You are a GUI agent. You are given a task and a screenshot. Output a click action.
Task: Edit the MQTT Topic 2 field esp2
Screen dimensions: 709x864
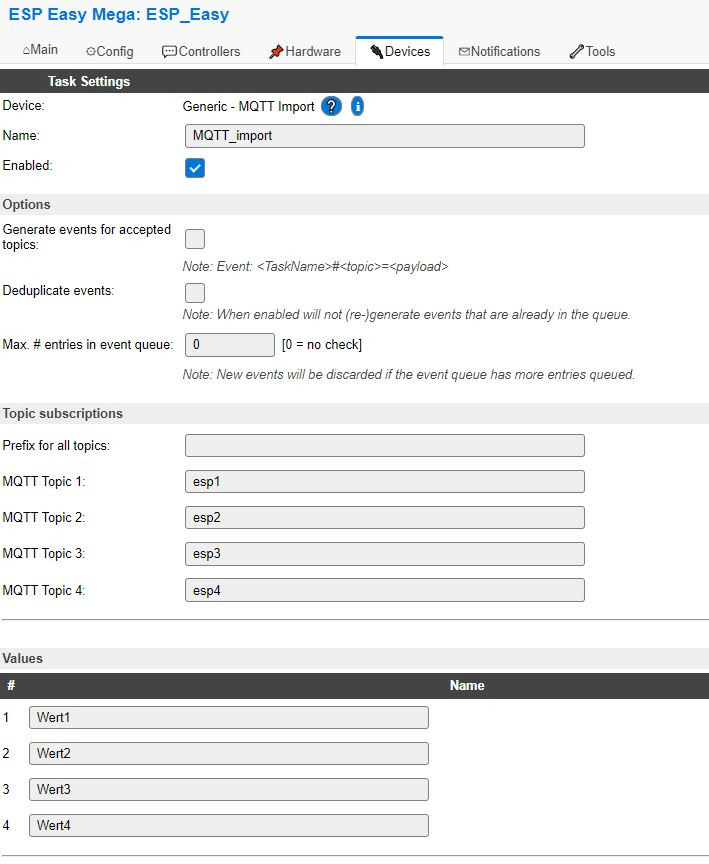385,517
